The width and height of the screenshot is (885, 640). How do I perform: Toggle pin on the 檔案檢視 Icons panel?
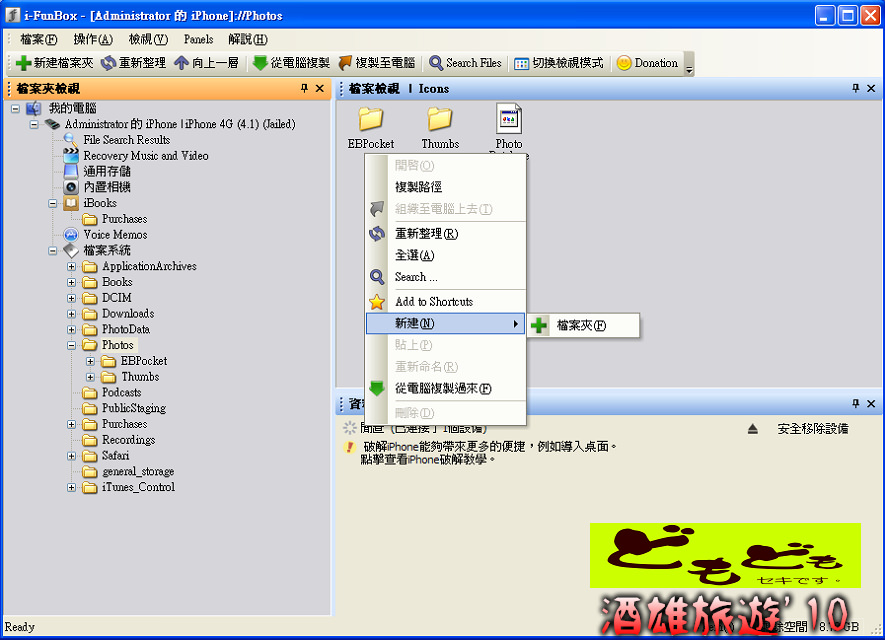[x=856, y=89]
